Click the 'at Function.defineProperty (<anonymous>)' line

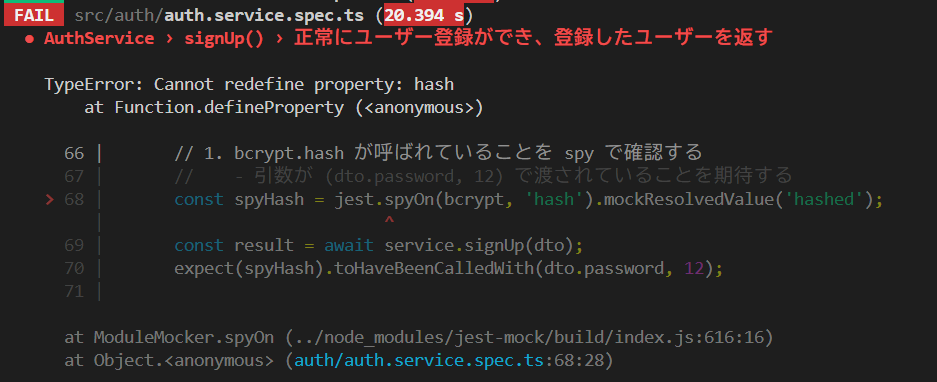(283, 108)
